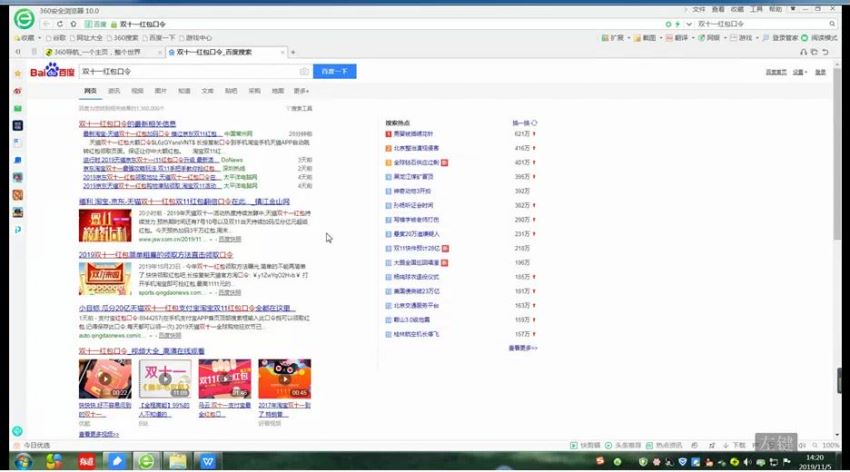Go to 百度首页 link at top right

(x=776, y=72)
